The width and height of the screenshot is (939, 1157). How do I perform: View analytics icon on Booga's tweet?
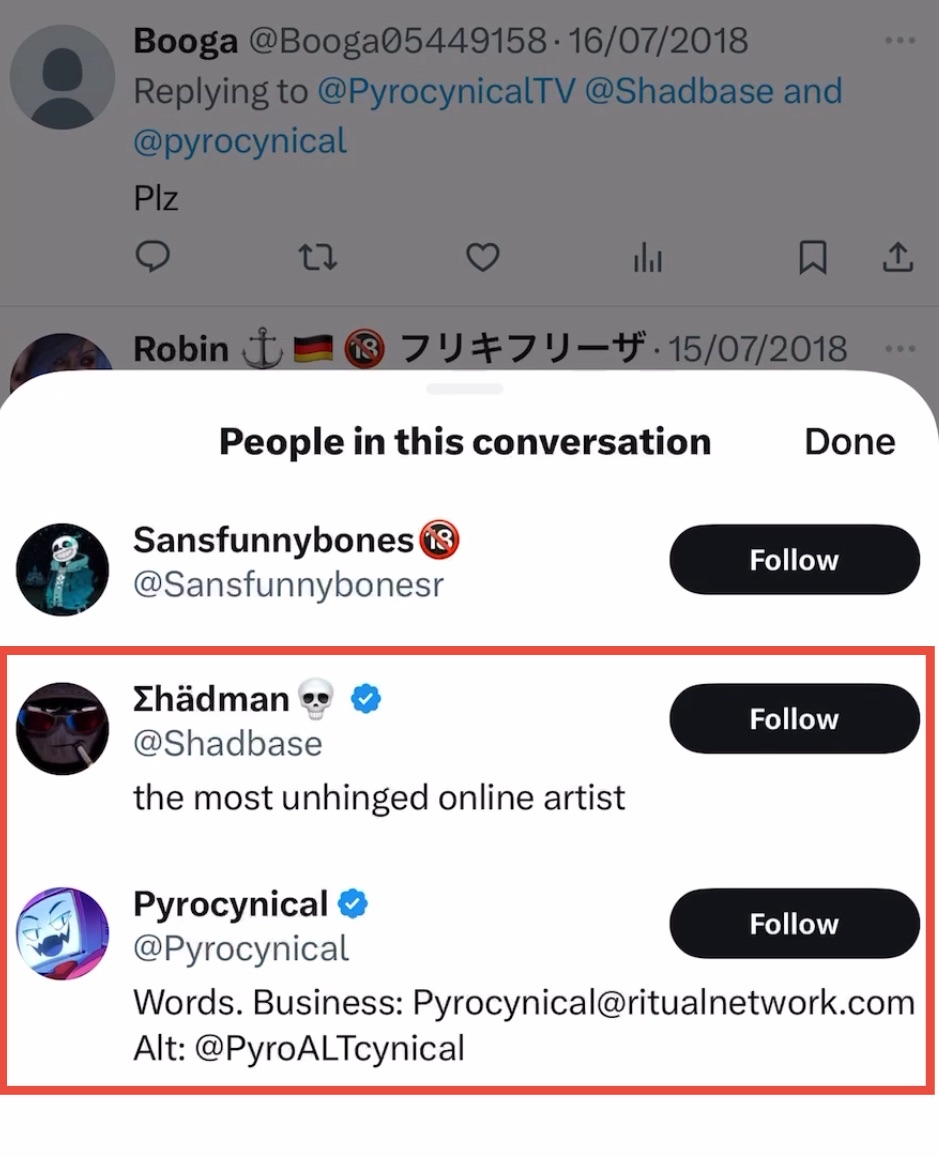(648, 260)
